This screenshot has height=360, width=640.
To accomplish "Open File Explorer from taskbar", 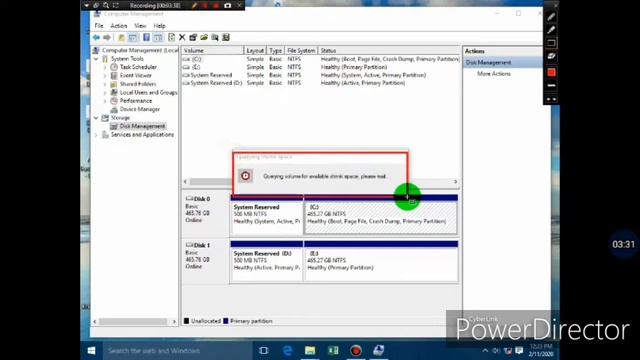I will pos(310,351).
